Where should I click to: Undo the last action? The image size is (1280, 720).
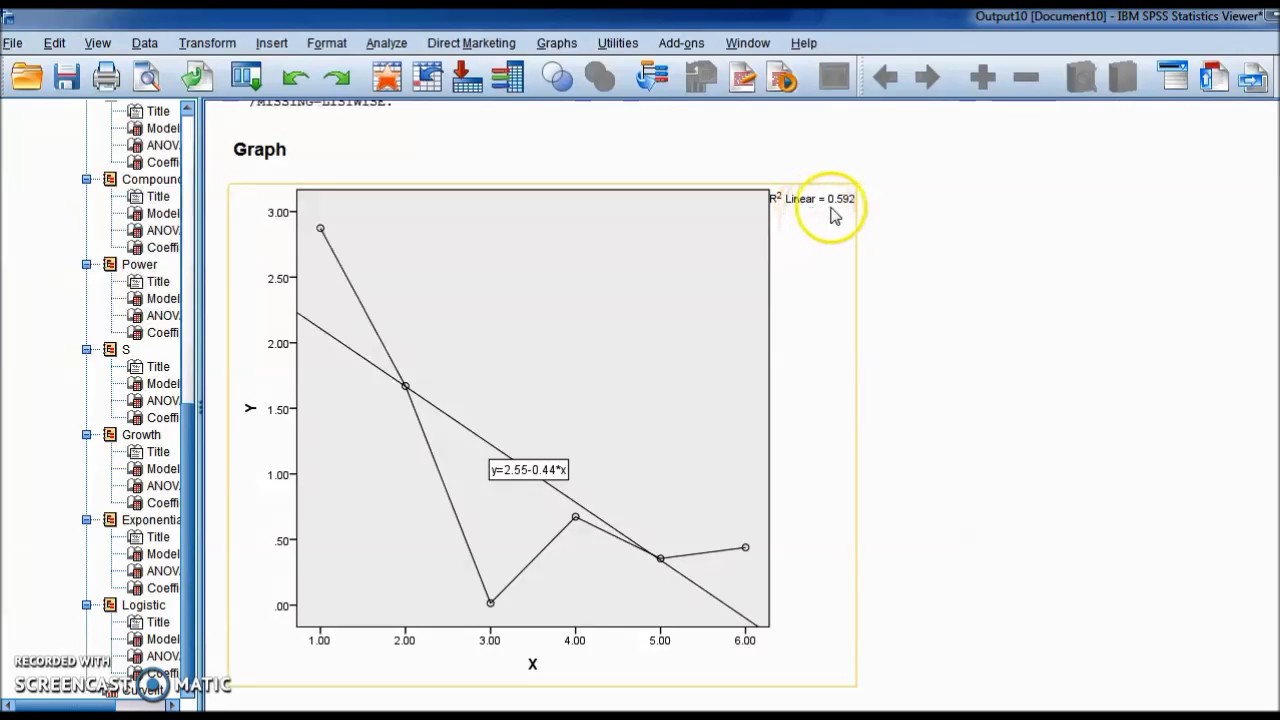click(x=295, y=77)
